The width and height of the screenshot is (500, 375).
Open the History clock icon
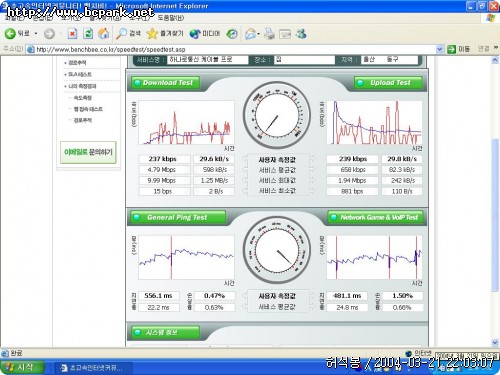[x=232, y=34]
